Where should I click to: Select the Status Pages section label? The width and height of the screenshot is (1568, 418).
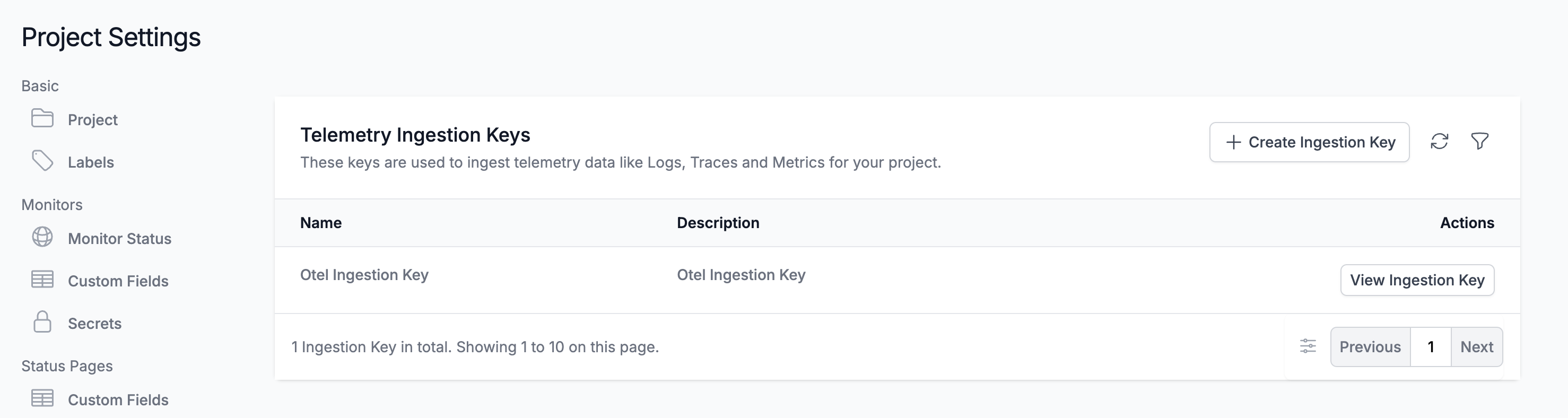click(66, 365)
